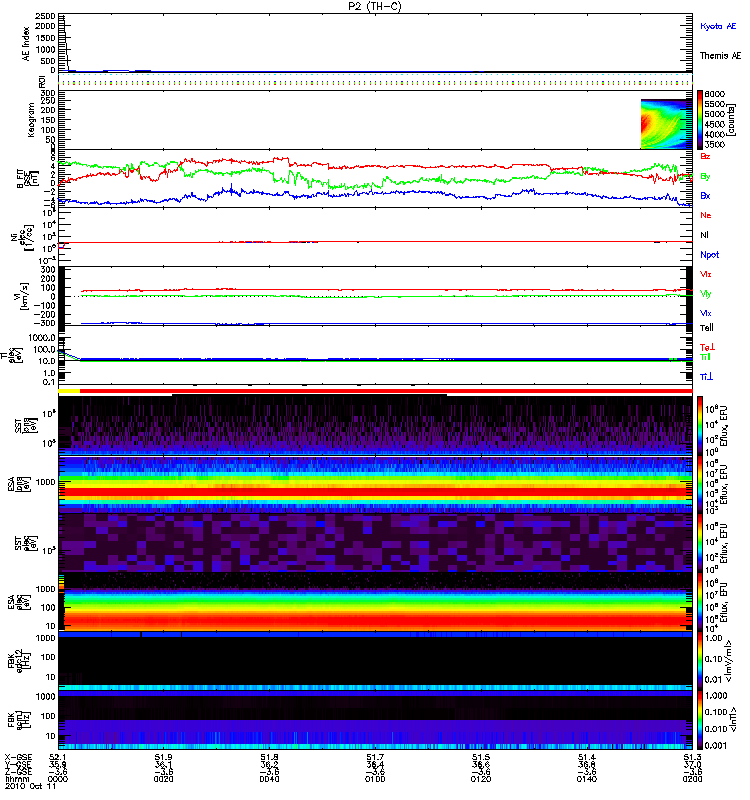Click the green By legend label
Screen dimensions: 750x800
705,177
